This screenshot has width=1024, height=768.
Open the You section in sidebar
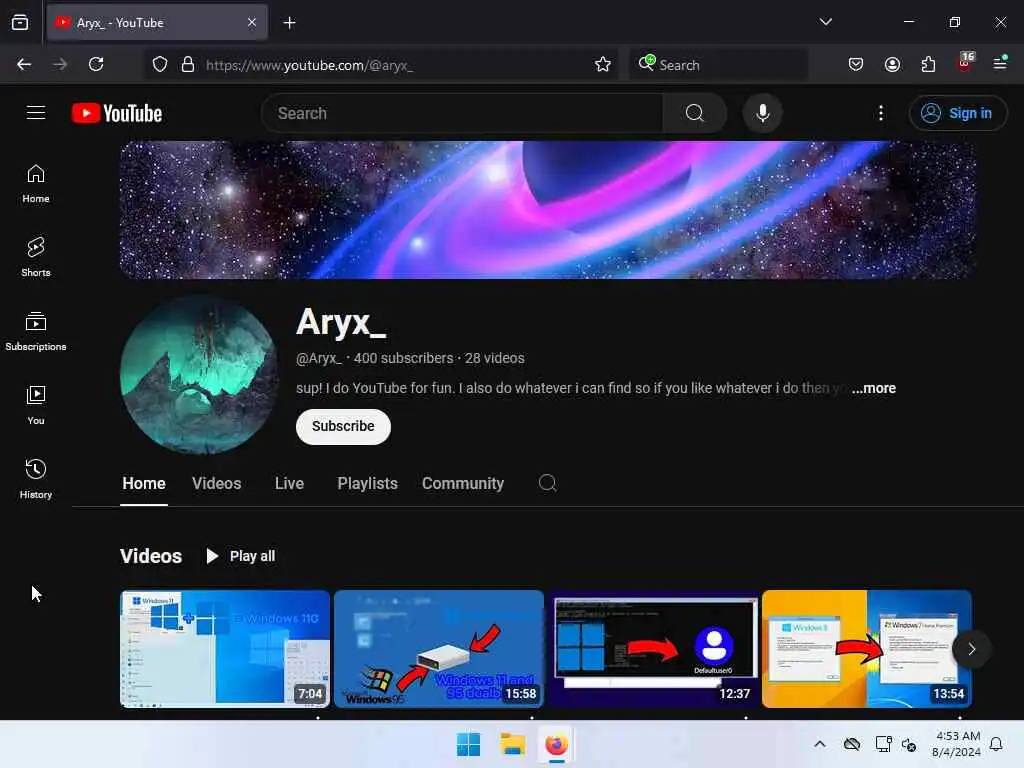(x=36, y=406)
